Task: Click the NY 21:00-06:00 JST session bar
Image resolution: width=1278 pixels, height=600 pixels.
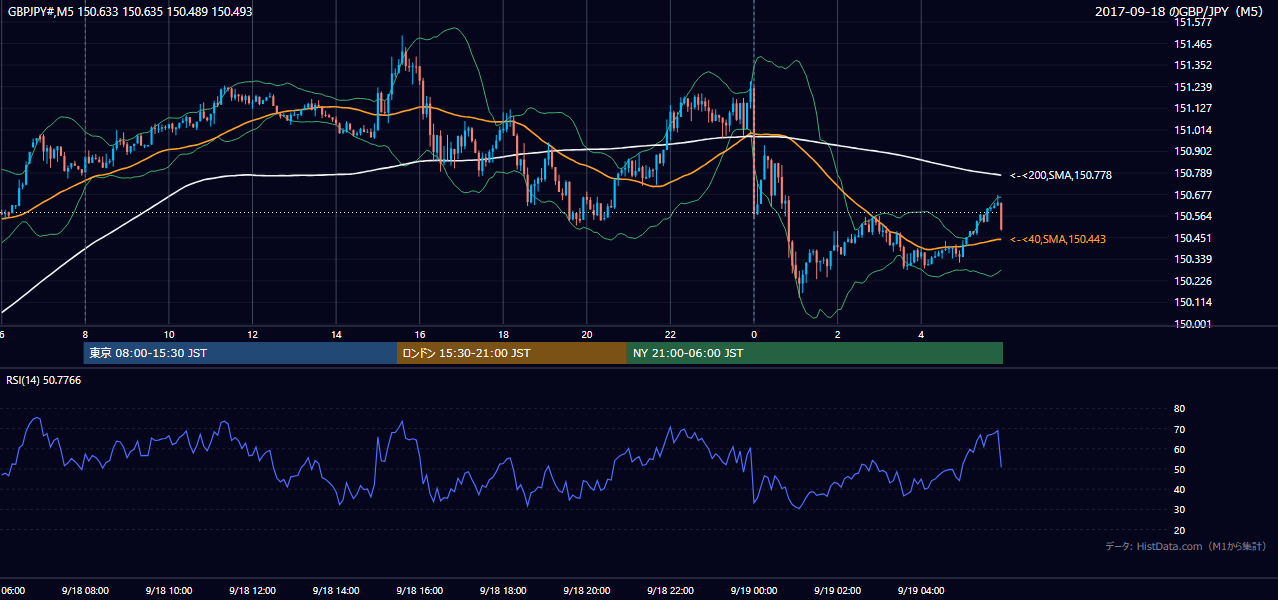Action: coord(815,353)
